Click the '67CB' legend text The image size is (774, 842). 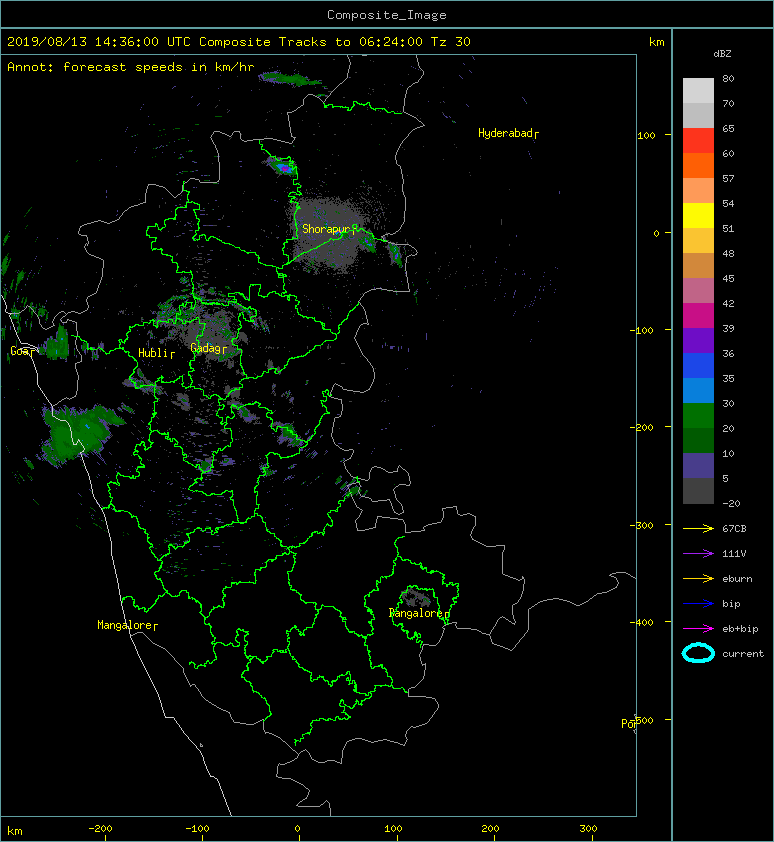coord(734,529)
